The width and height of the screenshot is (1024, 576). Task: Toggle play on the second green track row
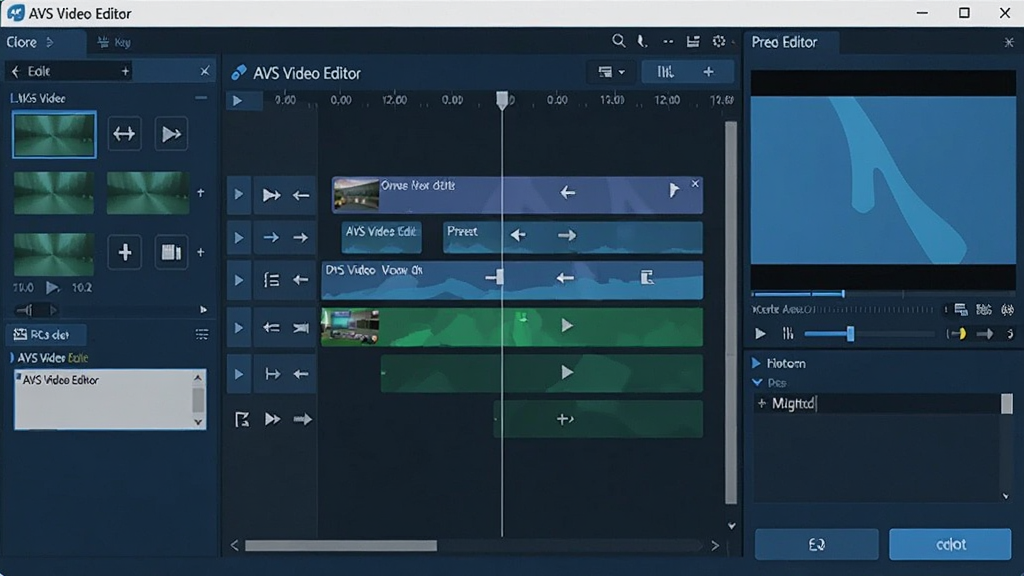(238, 374)
